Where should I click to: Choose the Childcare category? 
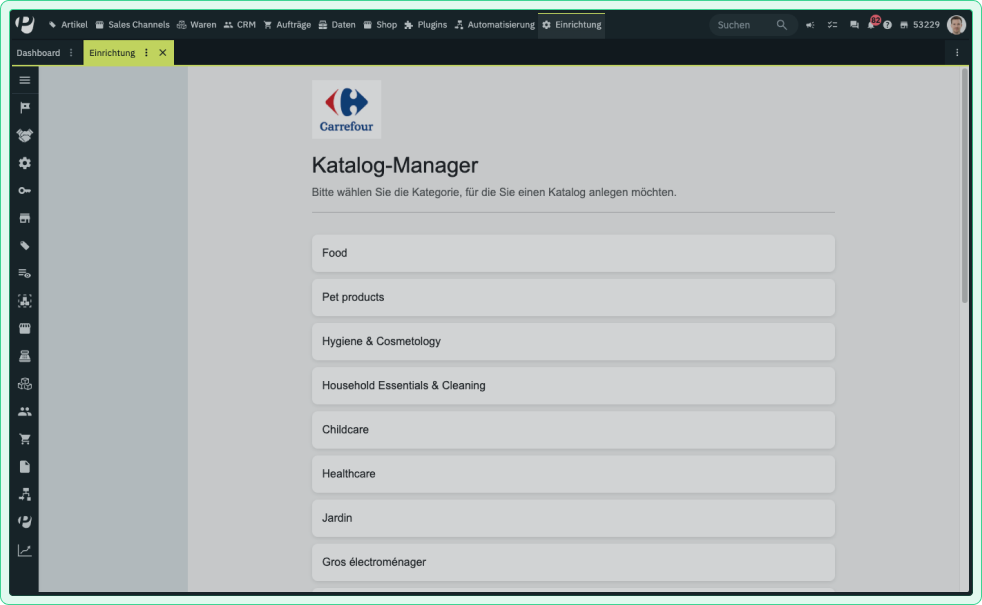[x=573, y=430]
